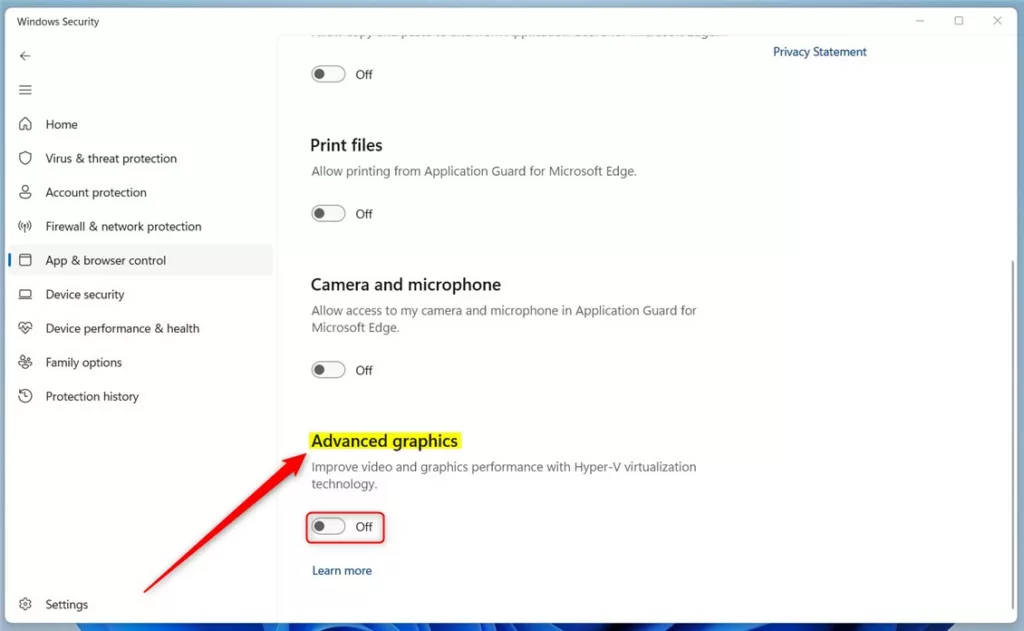Click the Firewall & network protection antenna icon
The height and width of the screenshot is (631, 1024).
25,226
